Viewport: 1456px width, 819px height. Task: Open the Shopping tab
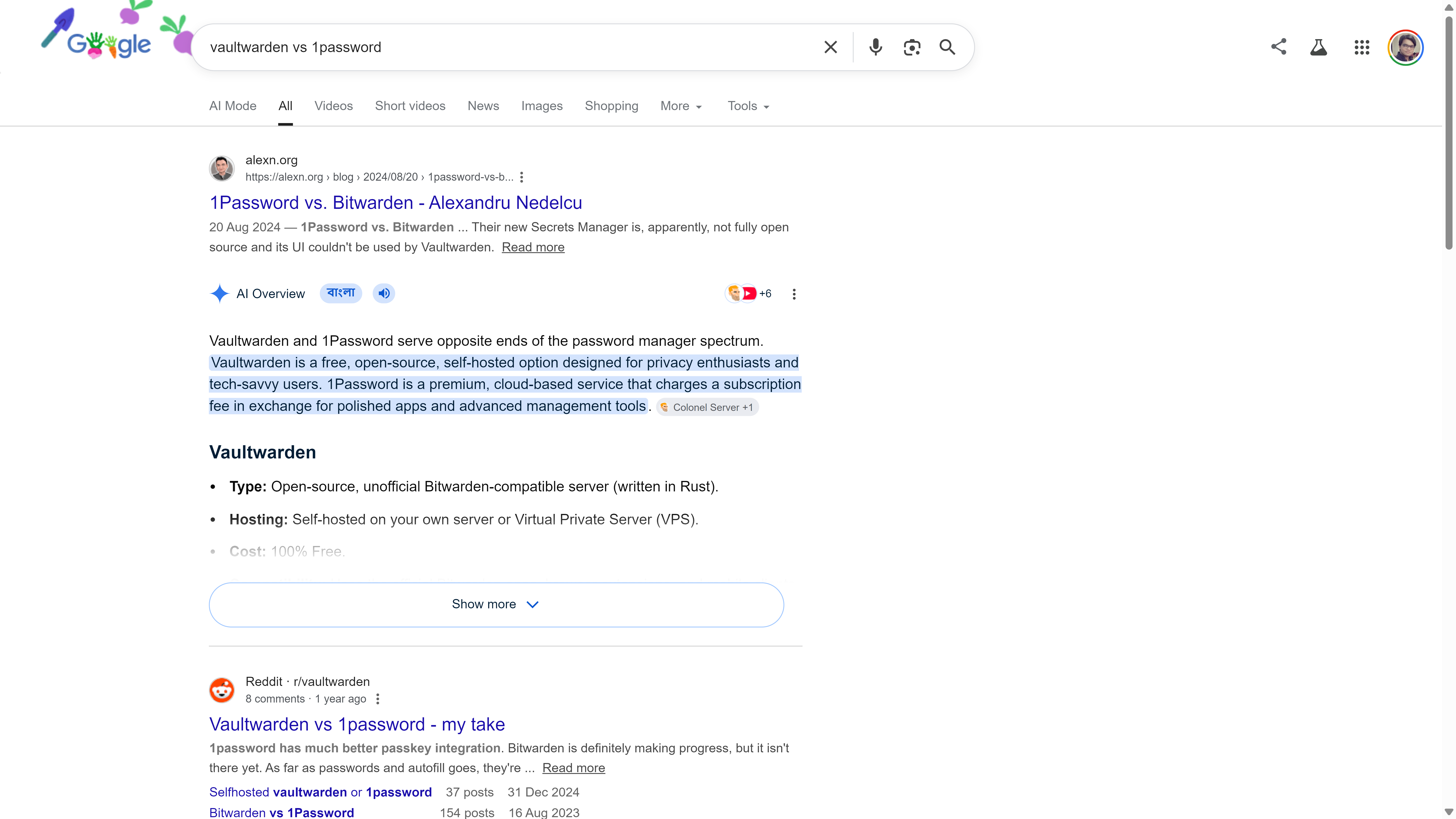pyautogui.click(x=611, y=106)
